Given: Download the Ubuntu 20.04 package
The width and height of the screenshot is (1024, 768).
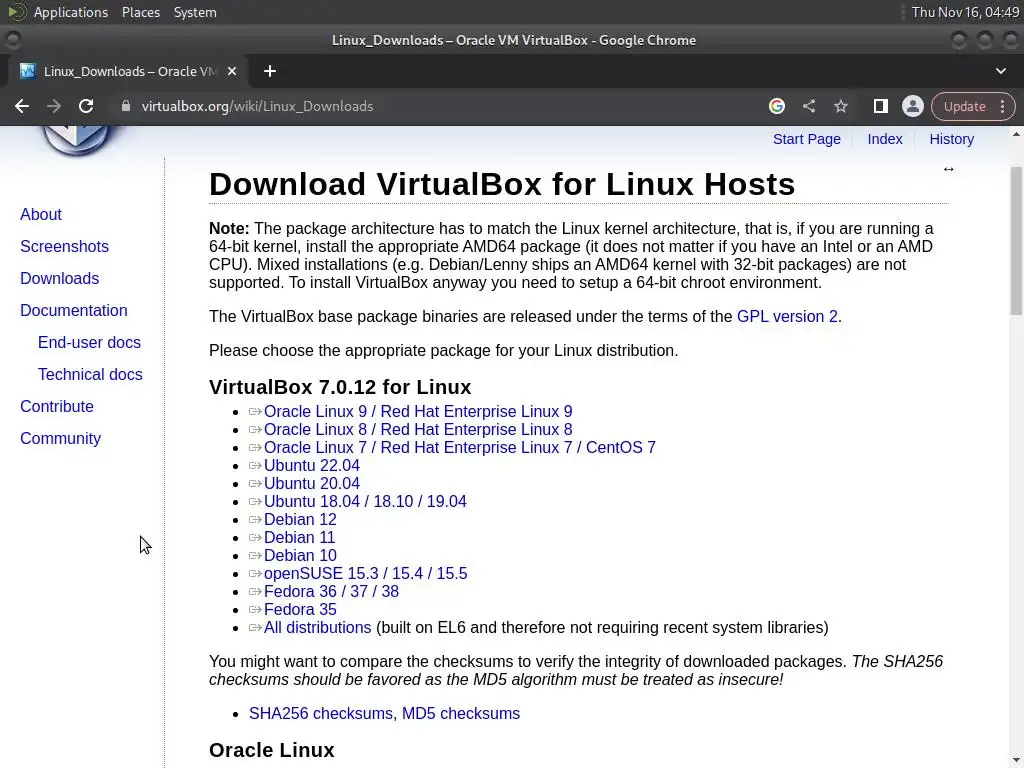Looking at the screenshot, I should pos(312,483).
